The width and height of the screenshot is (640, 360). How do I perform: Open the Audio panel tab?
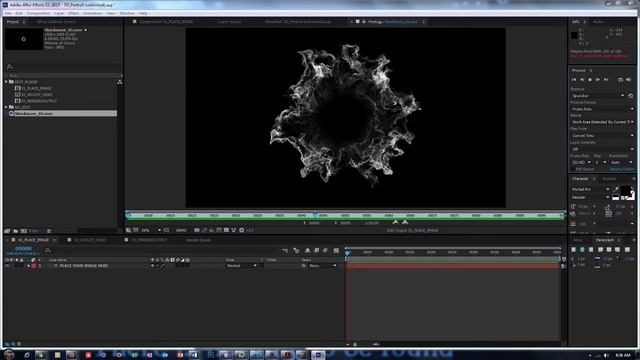598,22
